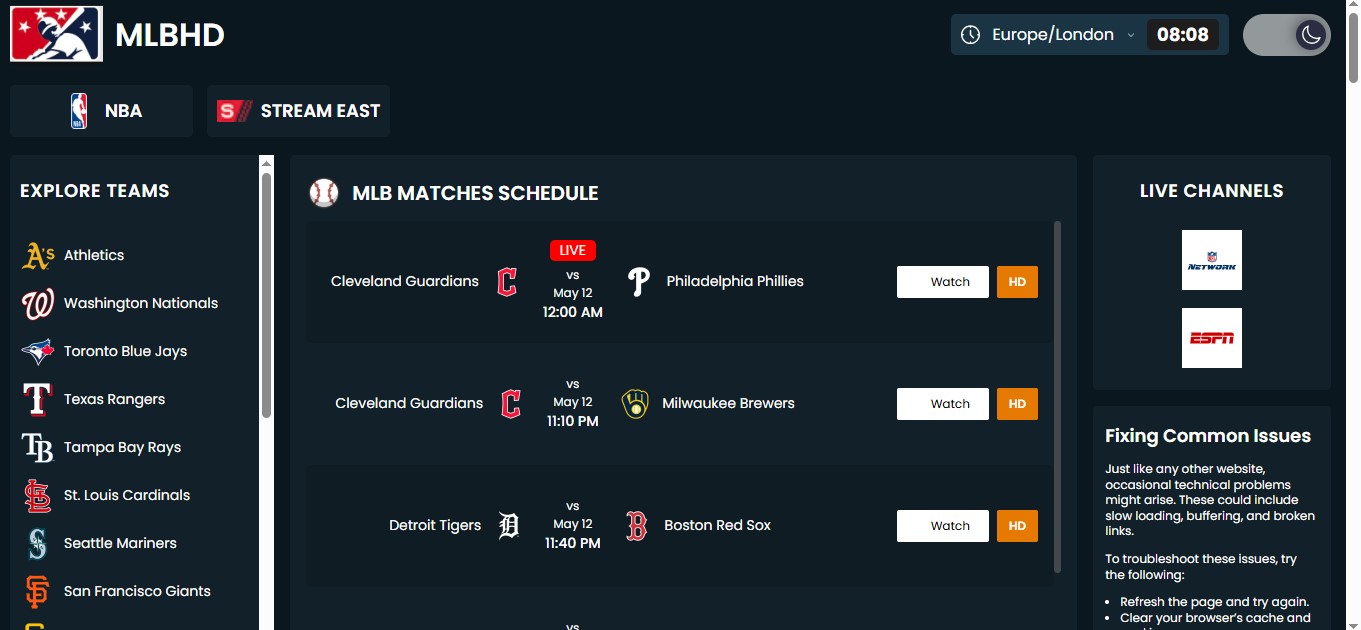Open the NBA tab
The width and height of the screenshot is (1361, 630).
(x=101, y=111)
